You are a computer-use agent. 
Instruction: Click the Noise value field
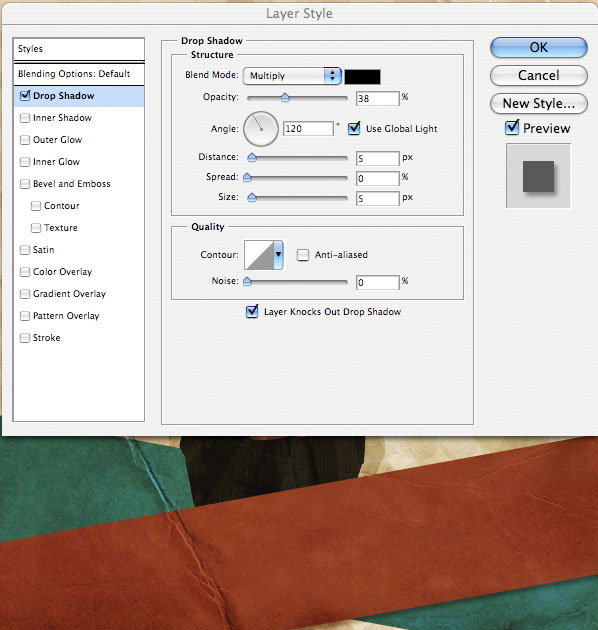[x=377, y=282]
